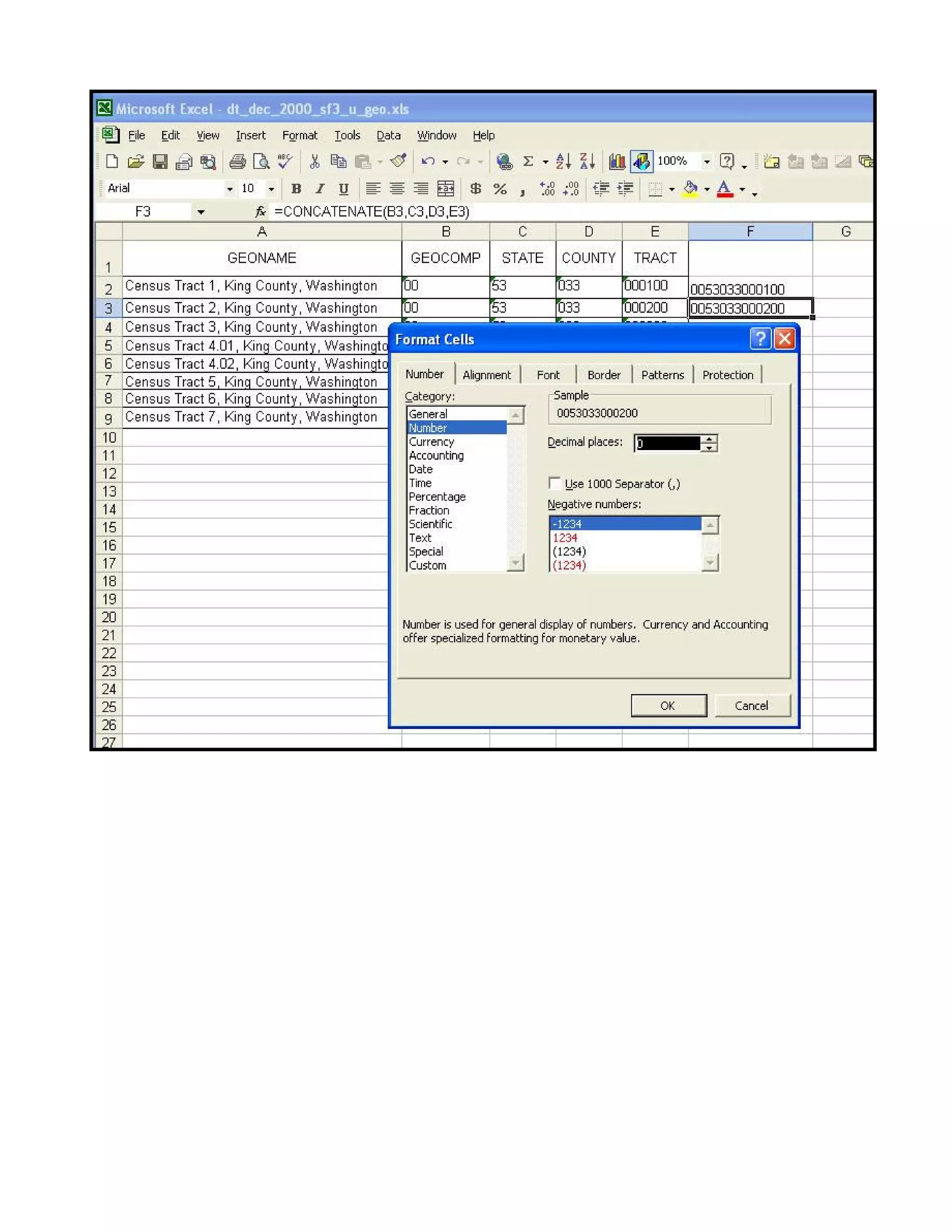Screen dimensions: 952x1232
Task: Open the font size dropdown
Action: point(271,189)
